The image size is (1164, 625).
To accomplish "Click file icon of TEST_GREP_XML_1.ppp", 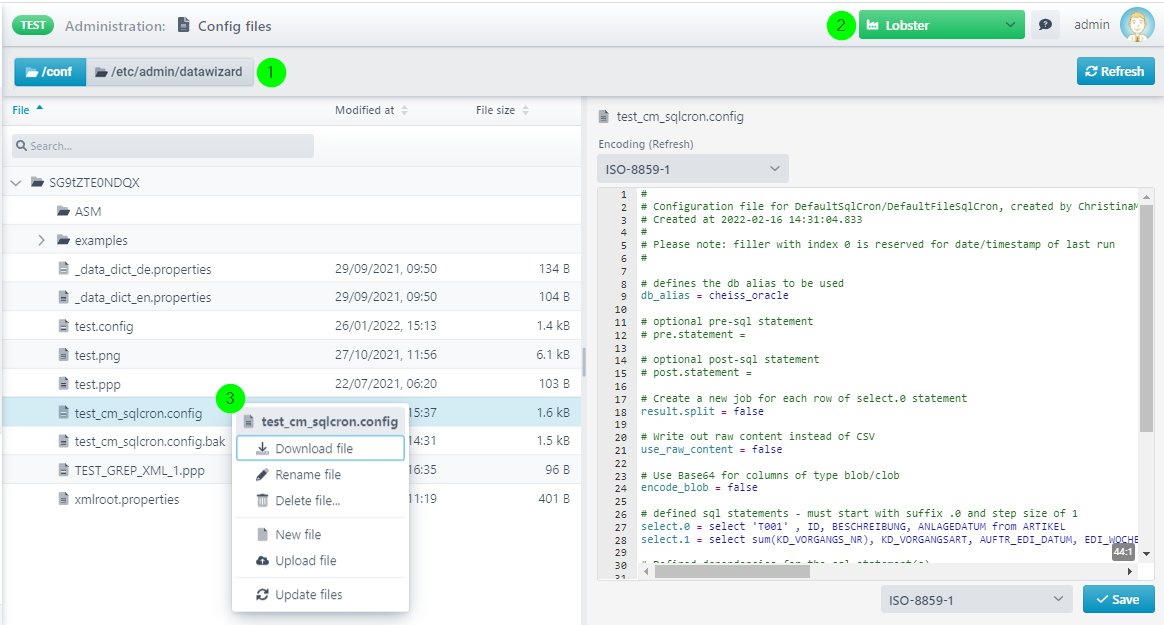I will [64, 469].
